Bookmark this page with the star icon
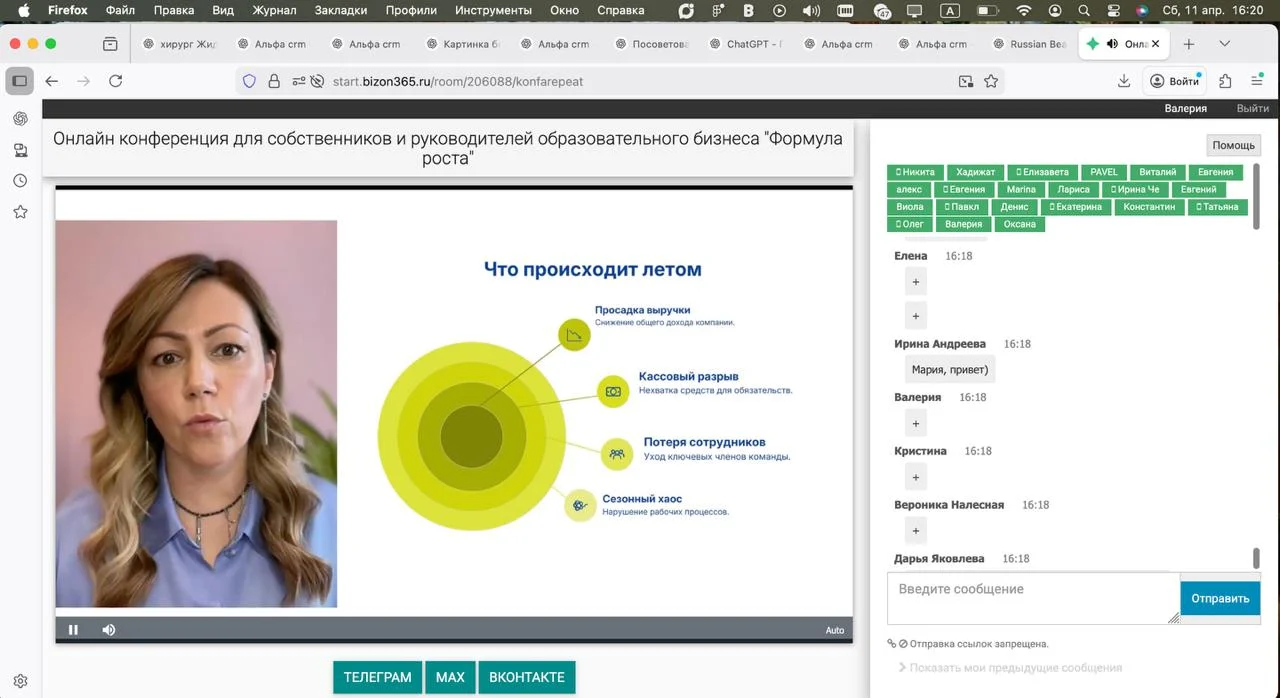Viewport: 1280px width, 698px height. click(991, 81)
